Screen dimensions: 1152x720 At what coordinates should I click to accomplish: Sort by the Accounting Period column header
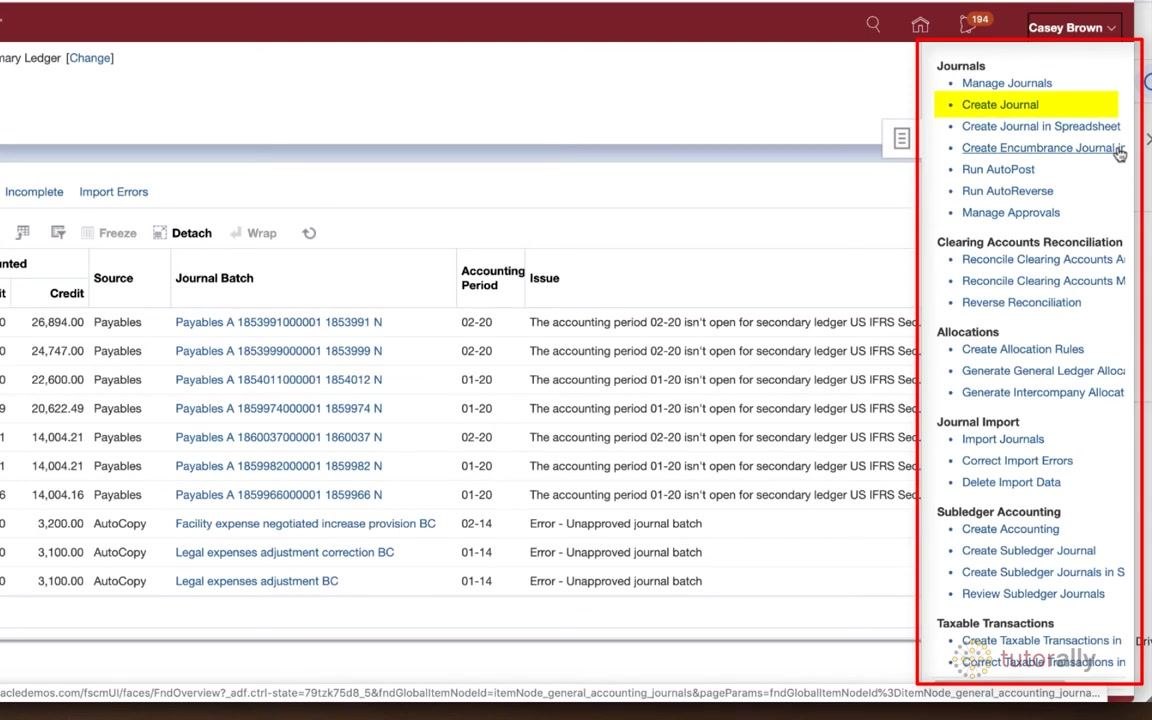[492, 278]
